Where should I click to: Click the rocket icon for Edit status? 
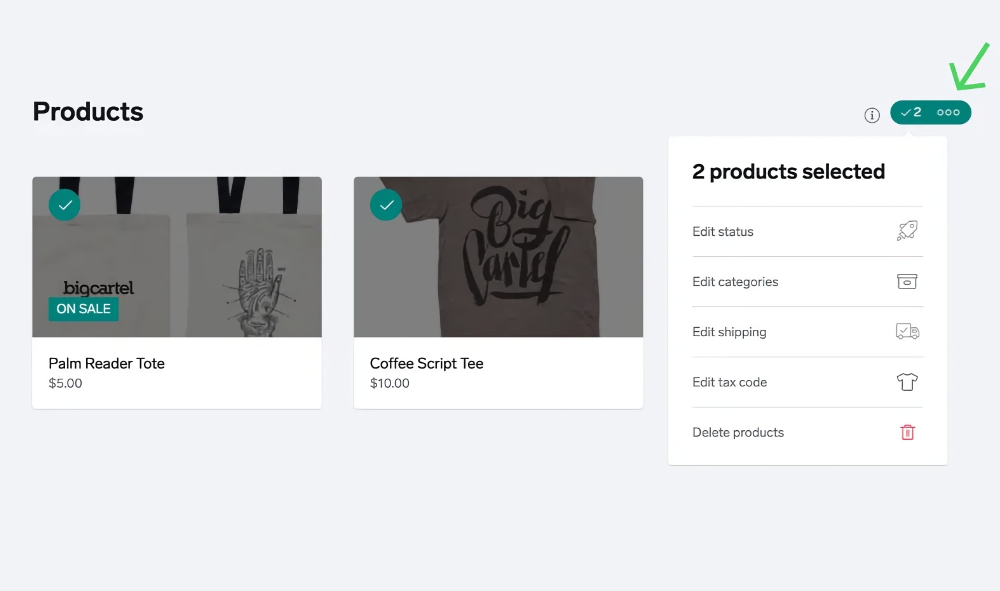pos(907,231)
